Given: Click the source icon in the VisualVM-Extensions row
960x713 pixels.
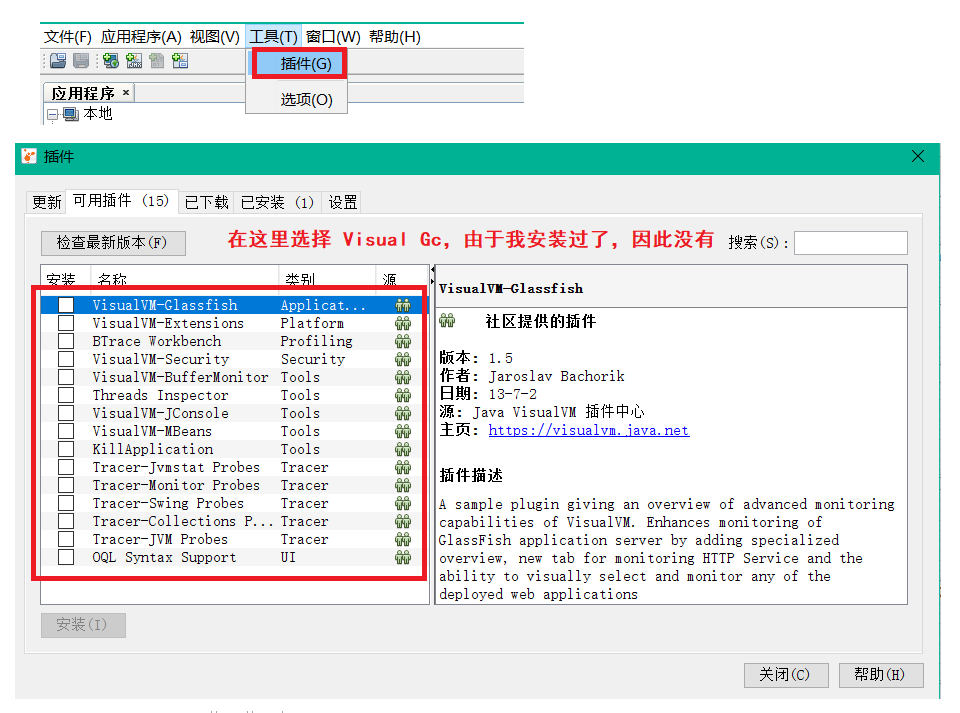Looking at the screenshot, I should (x=403, y=323).
